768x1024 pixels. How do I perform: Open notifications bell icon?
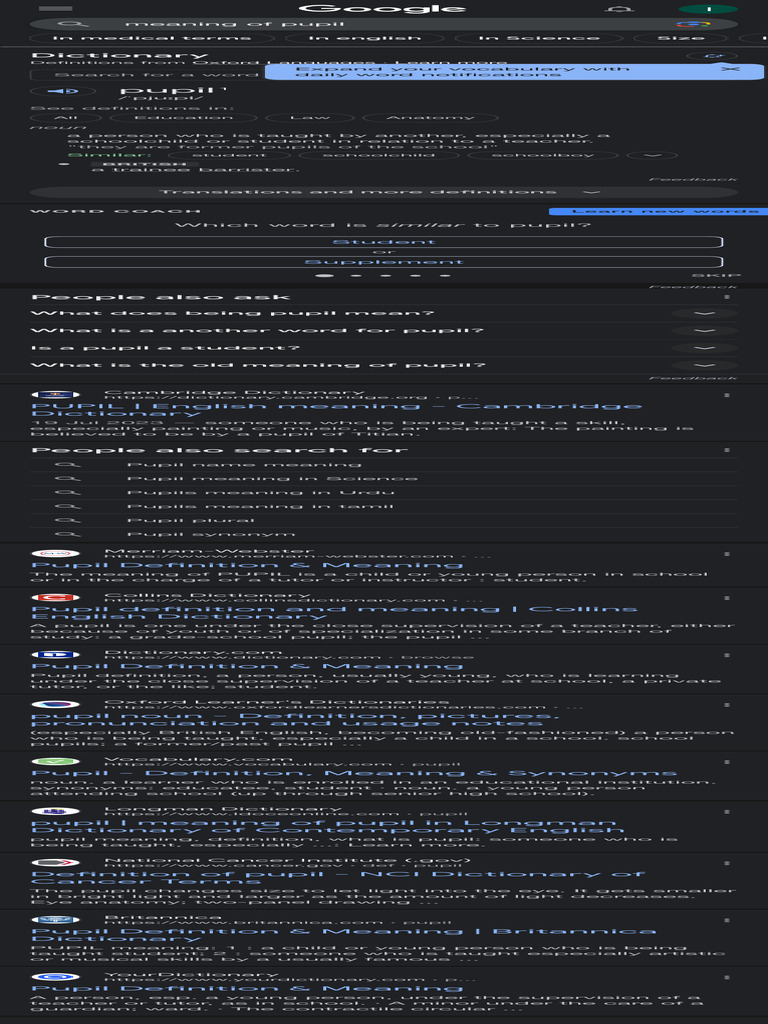pos(620,8)
